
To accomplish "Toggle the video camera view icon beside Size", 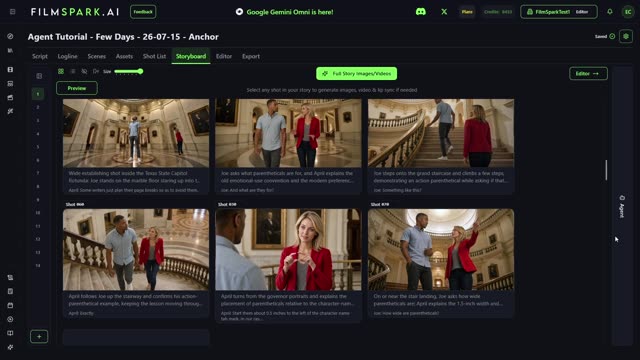I will (x=96, y=71).
